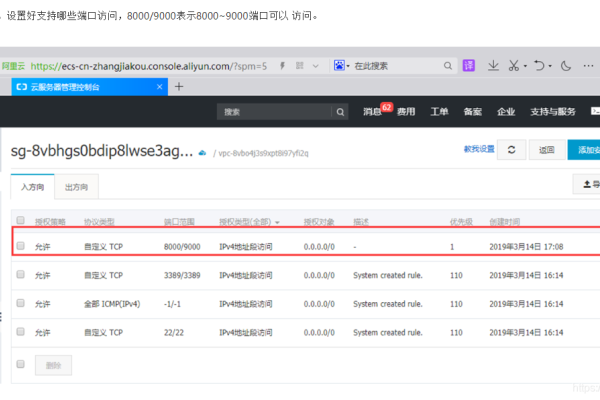
Task: Open the 企业 menu
Action: (x=506, y=111)
